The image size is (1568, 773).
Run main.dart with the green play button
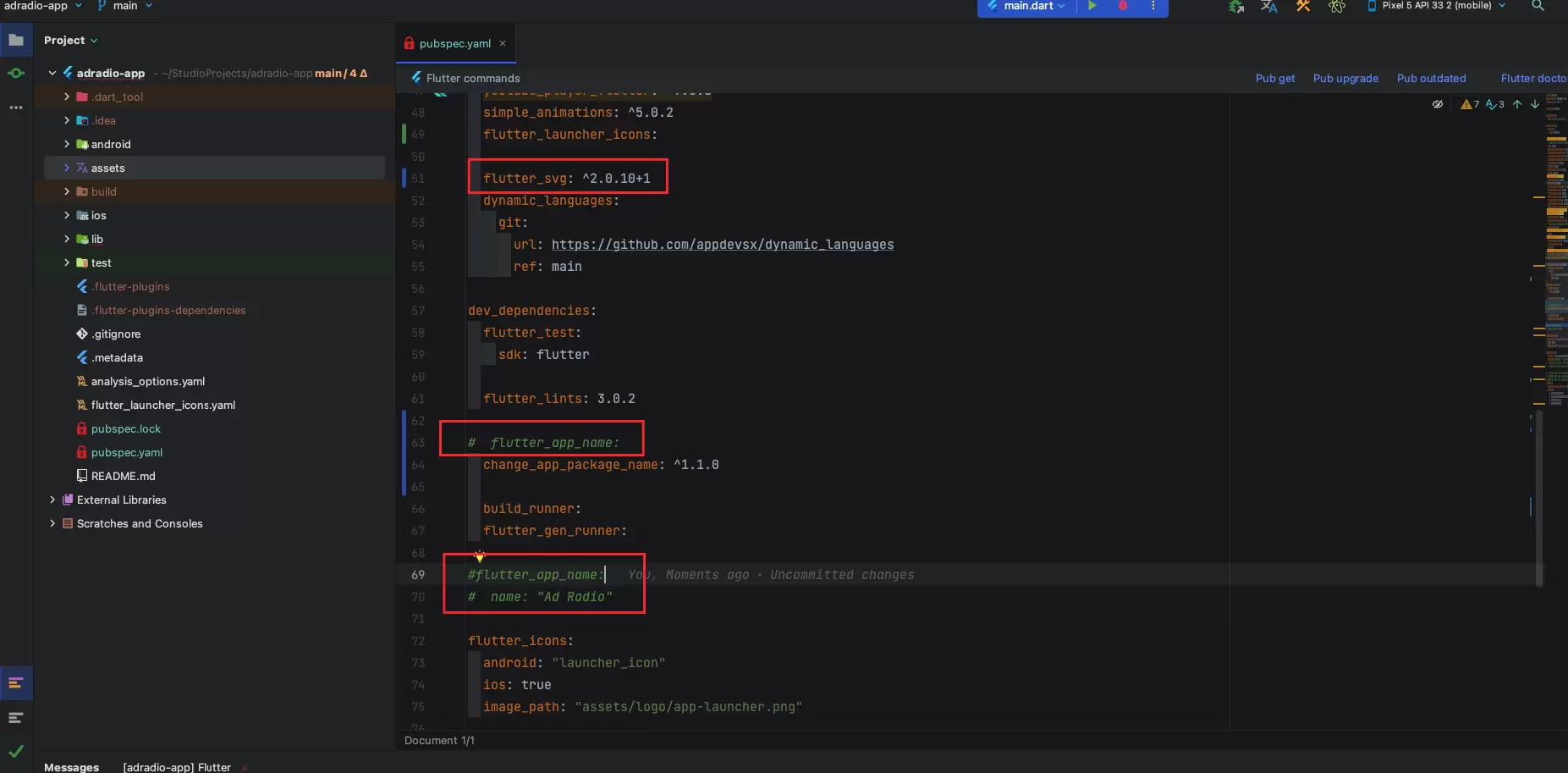point(1092,6)
